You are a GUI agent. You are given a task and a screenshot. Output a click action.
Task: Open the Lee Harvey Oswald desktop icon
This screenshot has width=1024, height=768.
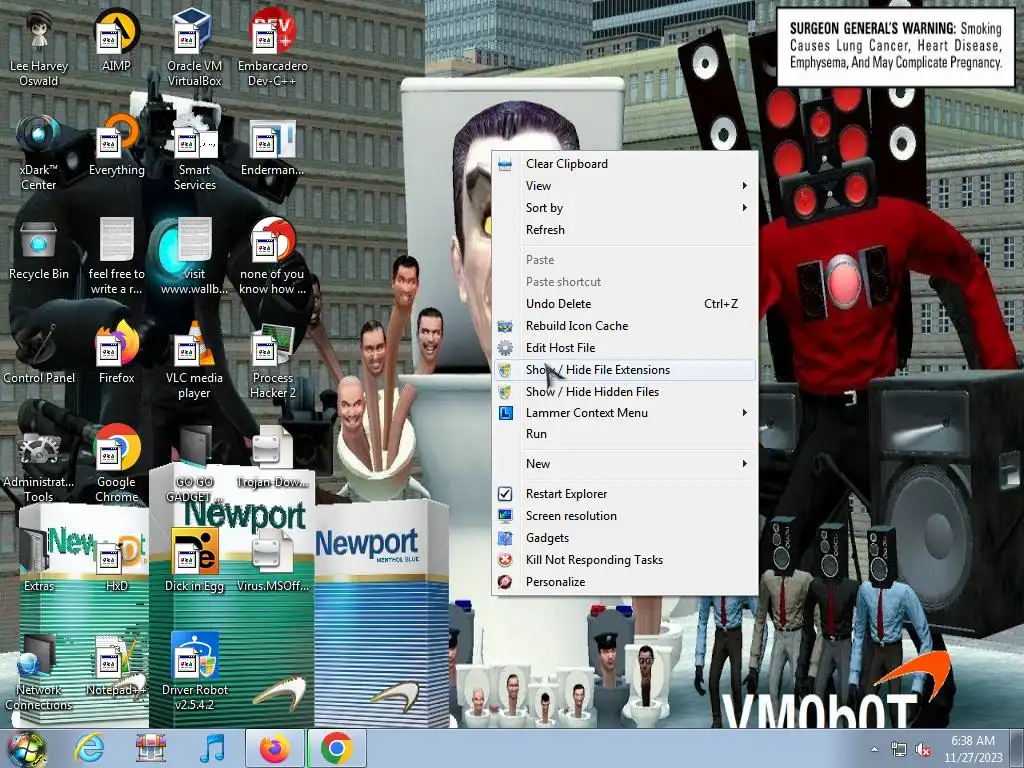[x=39, y=49]
